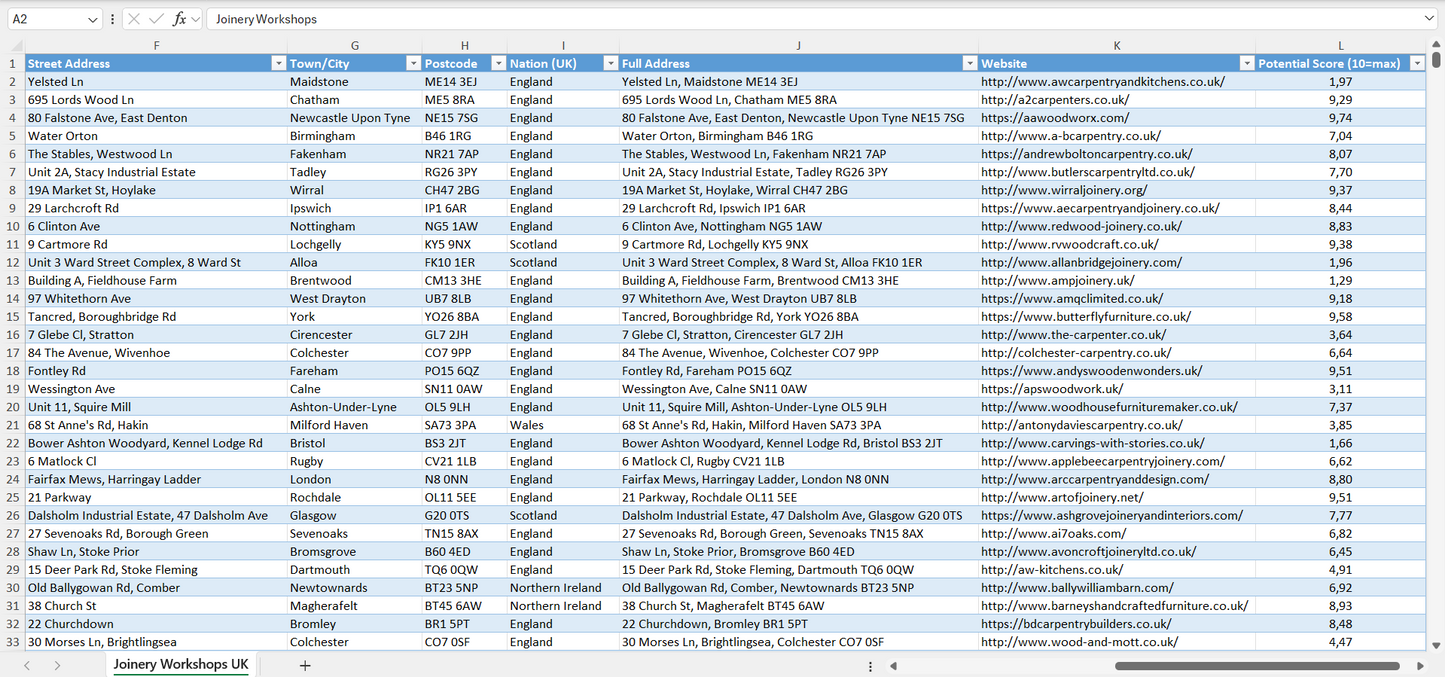The height and width of the screenshot is (677, 1445).
Task: Click the formula bar input field
Action: [800, 19]
